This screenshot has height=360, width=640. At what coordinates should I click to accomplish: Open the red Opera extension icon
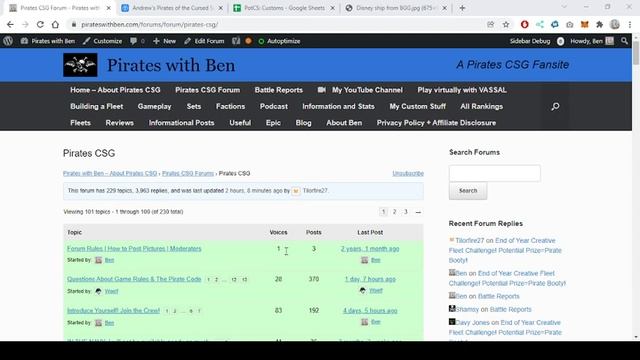point(524,24)
